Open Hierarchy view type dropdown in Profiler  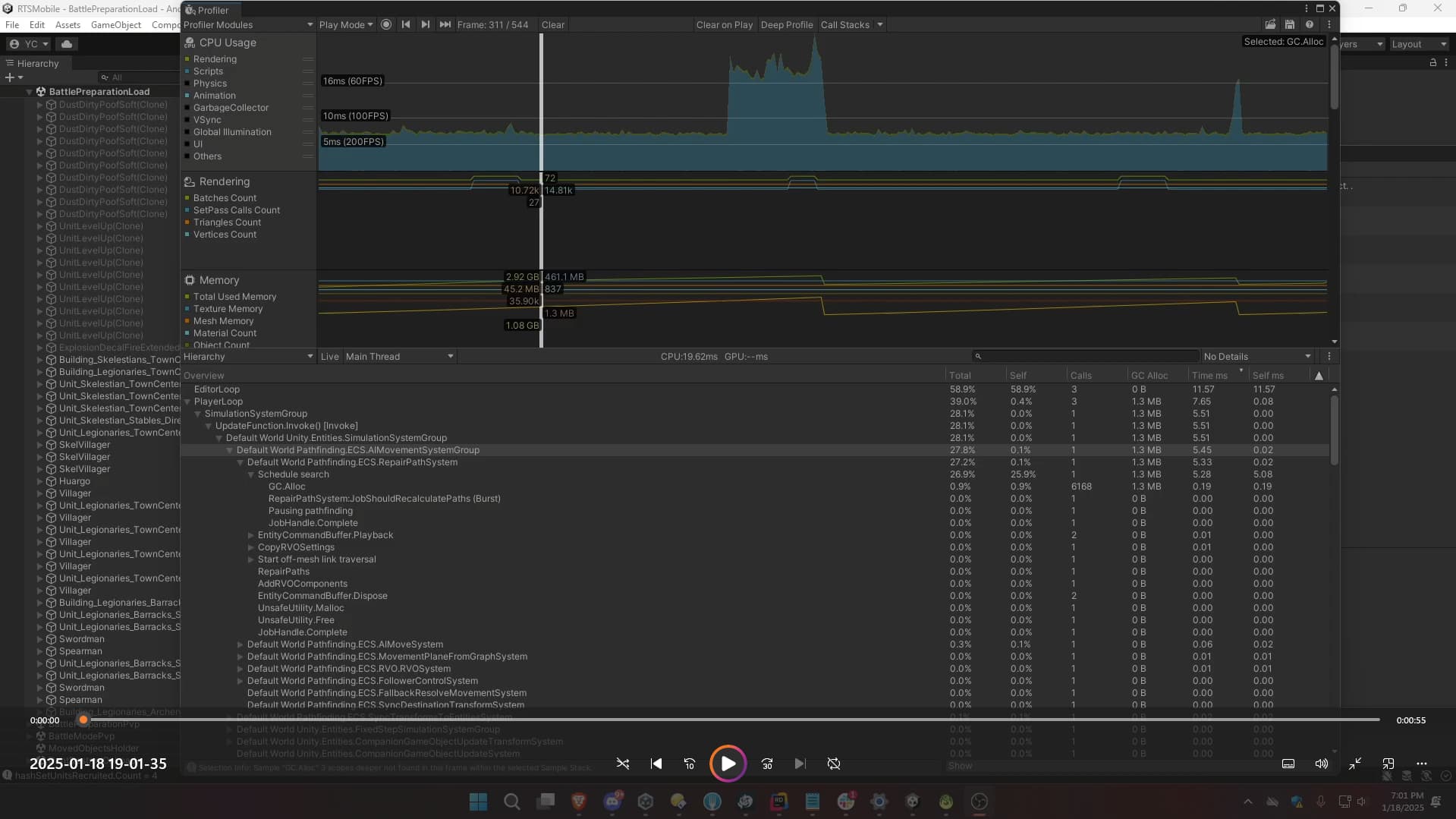[248, 356]
